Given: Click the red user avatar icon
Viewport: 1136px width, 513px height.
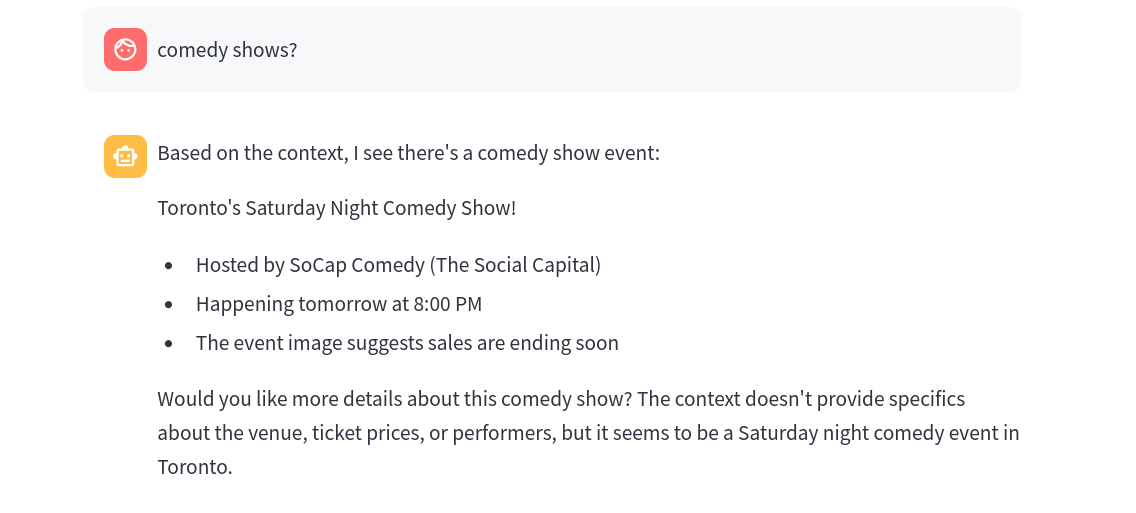Looking at the screenshot, I should pos(125,50).
